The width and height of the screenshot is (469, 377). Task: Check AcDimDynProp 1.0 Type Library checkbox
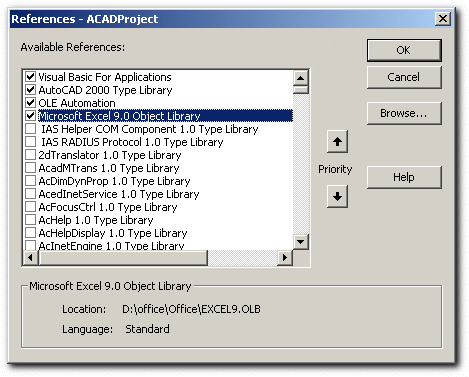tap(30, 181)
